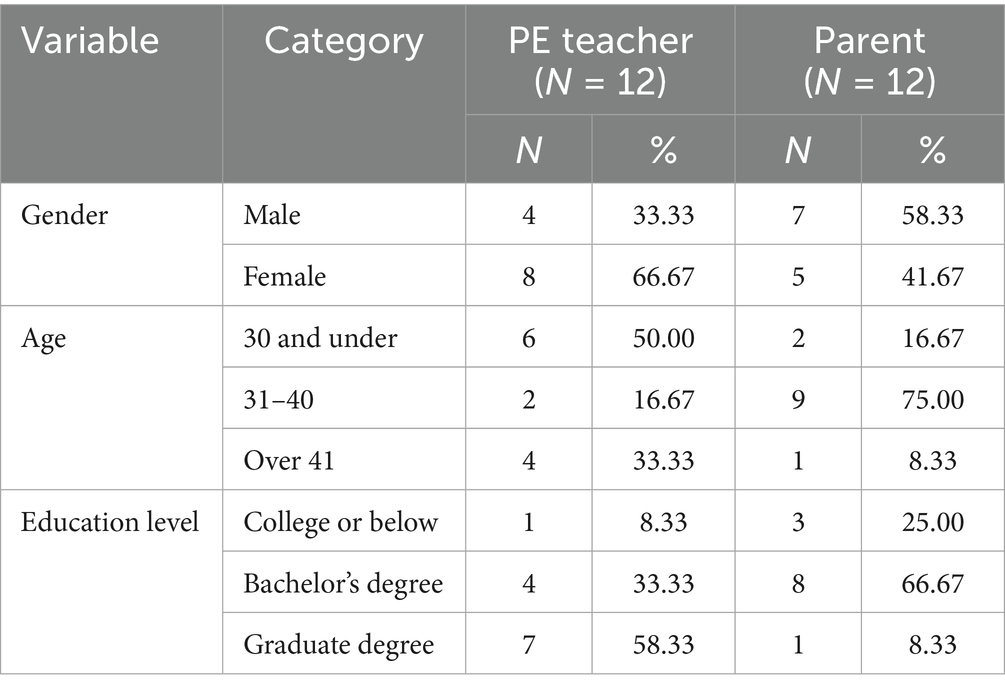Click the 30 and under category cell
This screenshot has width=1005, height=692.
(320, 338)
